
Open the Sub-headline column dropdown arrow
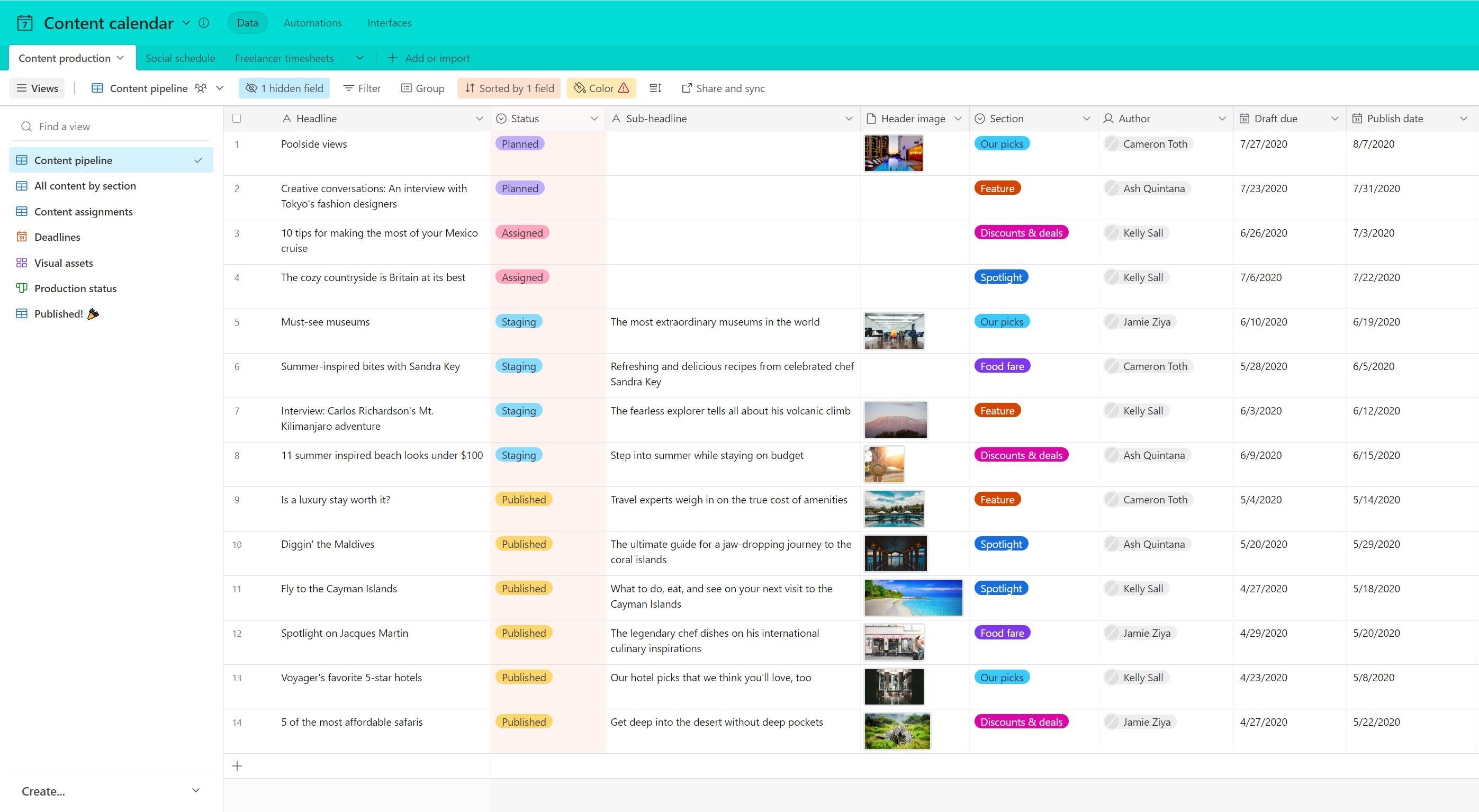click(x=849, y=118)
